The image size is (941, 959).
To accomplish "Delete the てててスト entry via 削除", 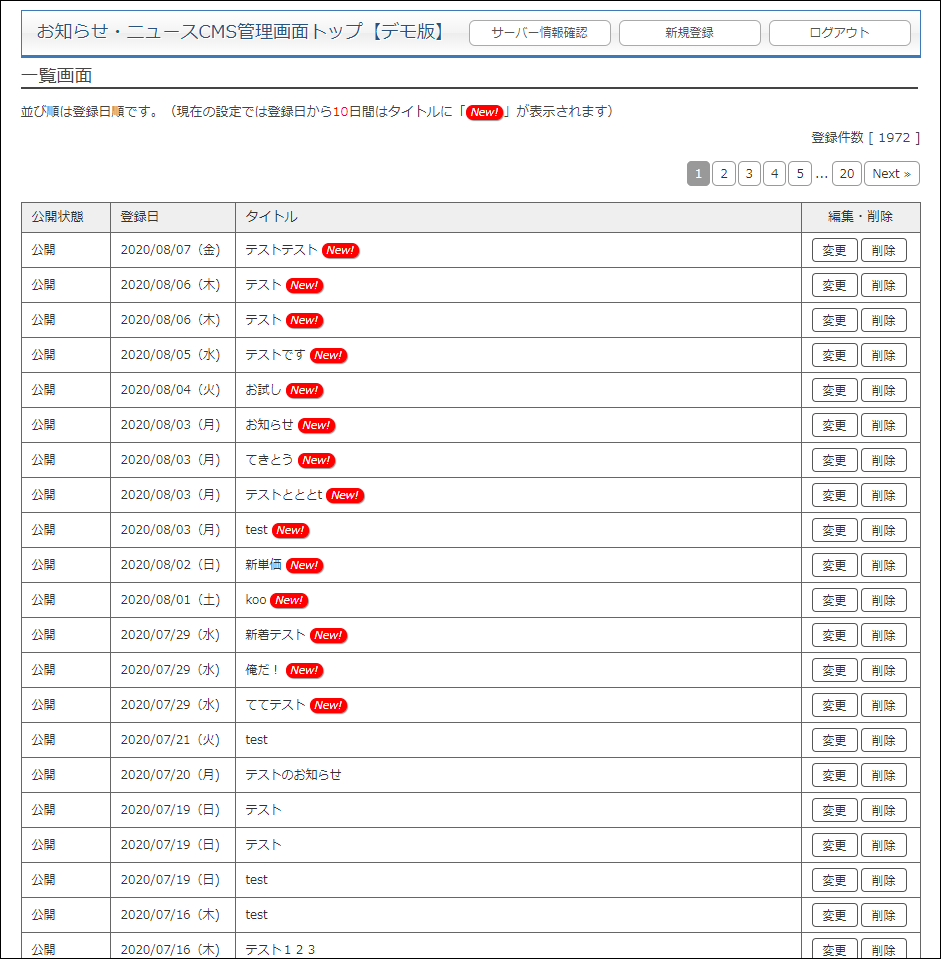I will (x=884, y=705).
